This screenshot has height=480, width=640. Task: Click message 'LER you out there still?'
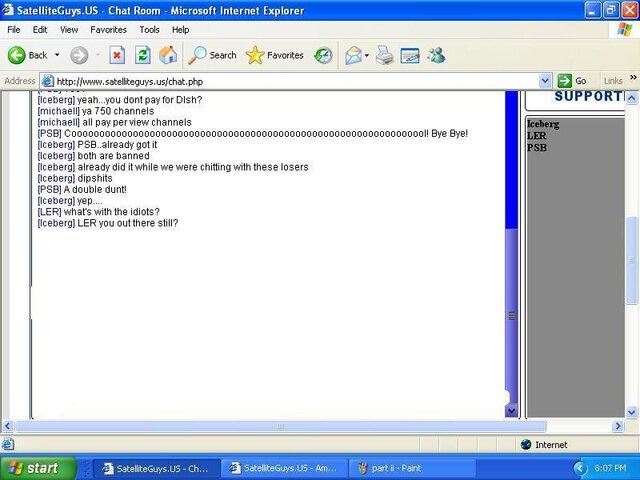128,223
